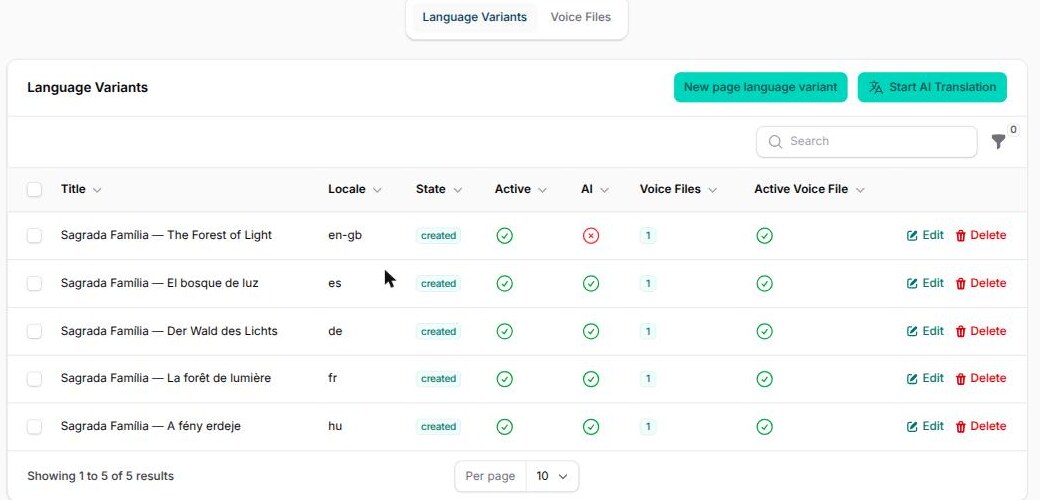Delete the en-gb Forest of Light variant

pyautogui.click(x=980, y=235)
